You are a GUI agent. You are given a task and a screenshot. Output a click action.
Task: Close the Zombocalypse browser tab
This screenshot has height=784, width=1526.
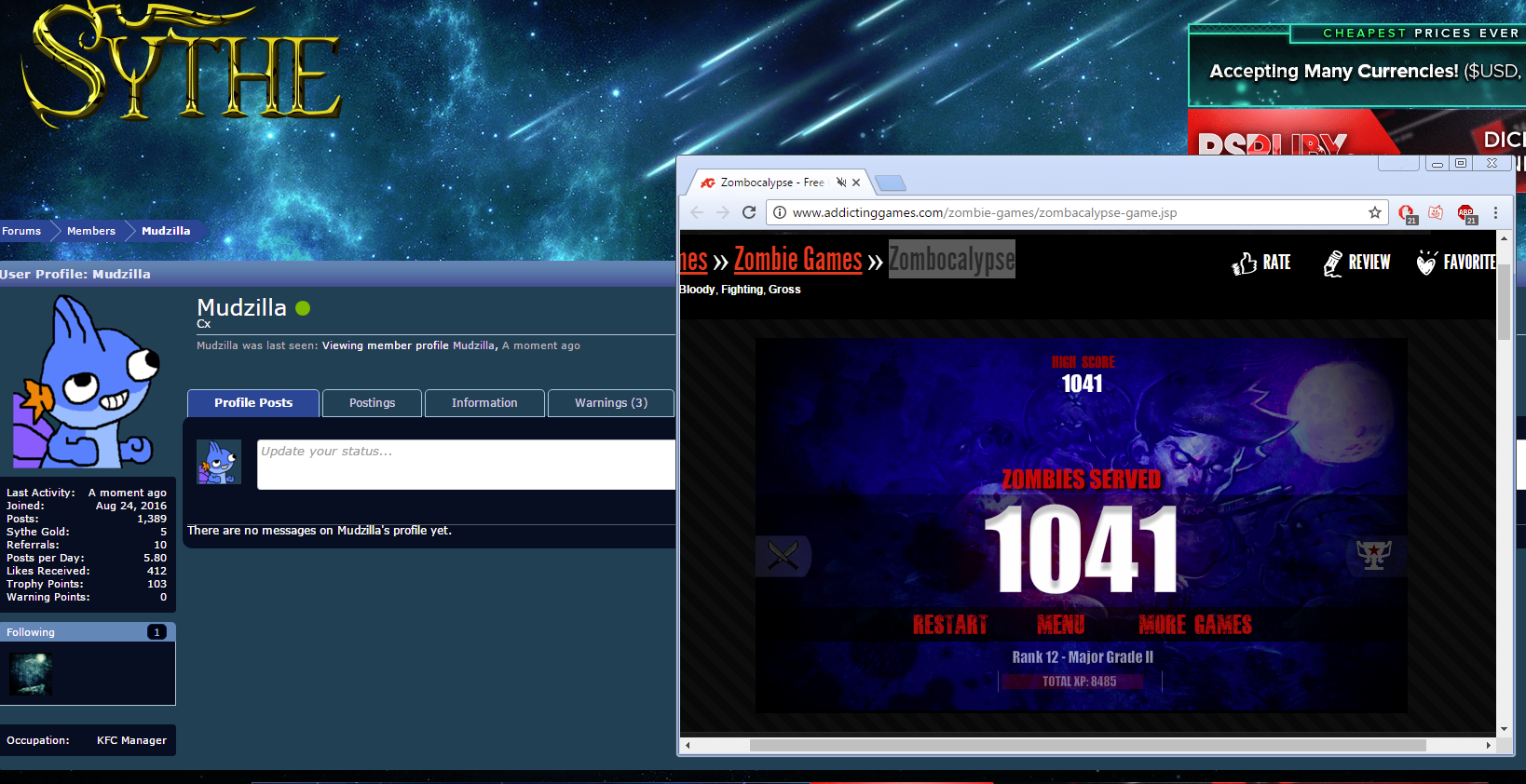pos(856,182)
